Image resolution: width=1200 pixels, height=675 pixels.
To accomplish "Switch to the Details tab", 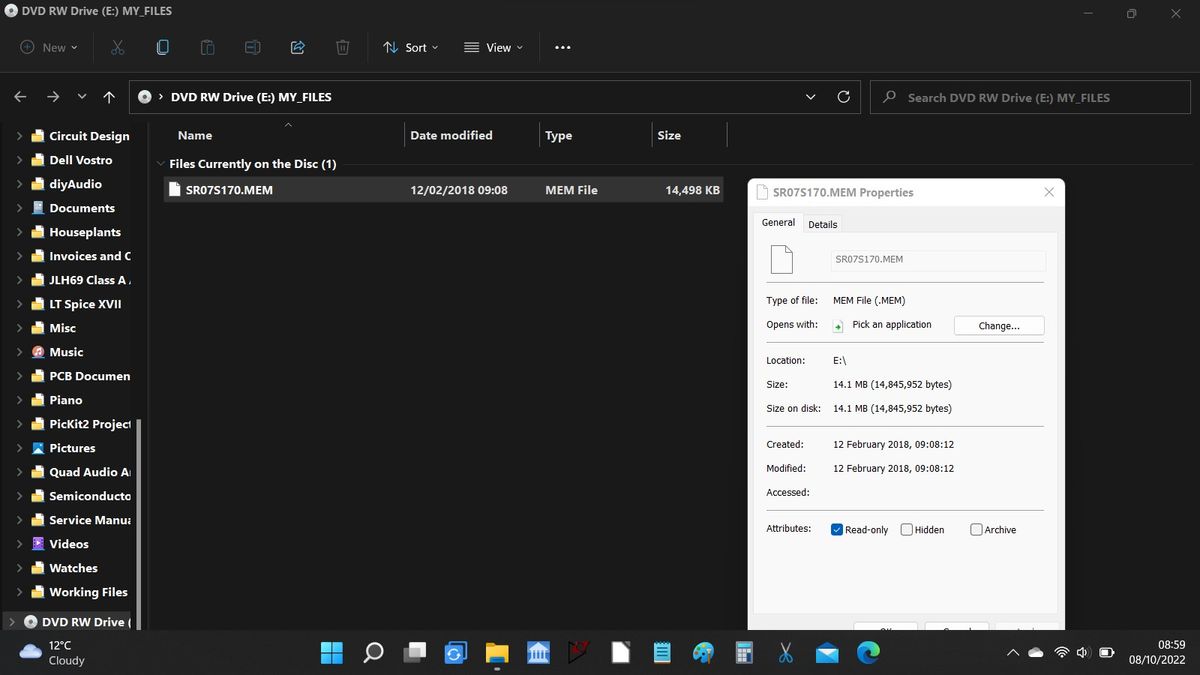I will [x=822, y=224].
